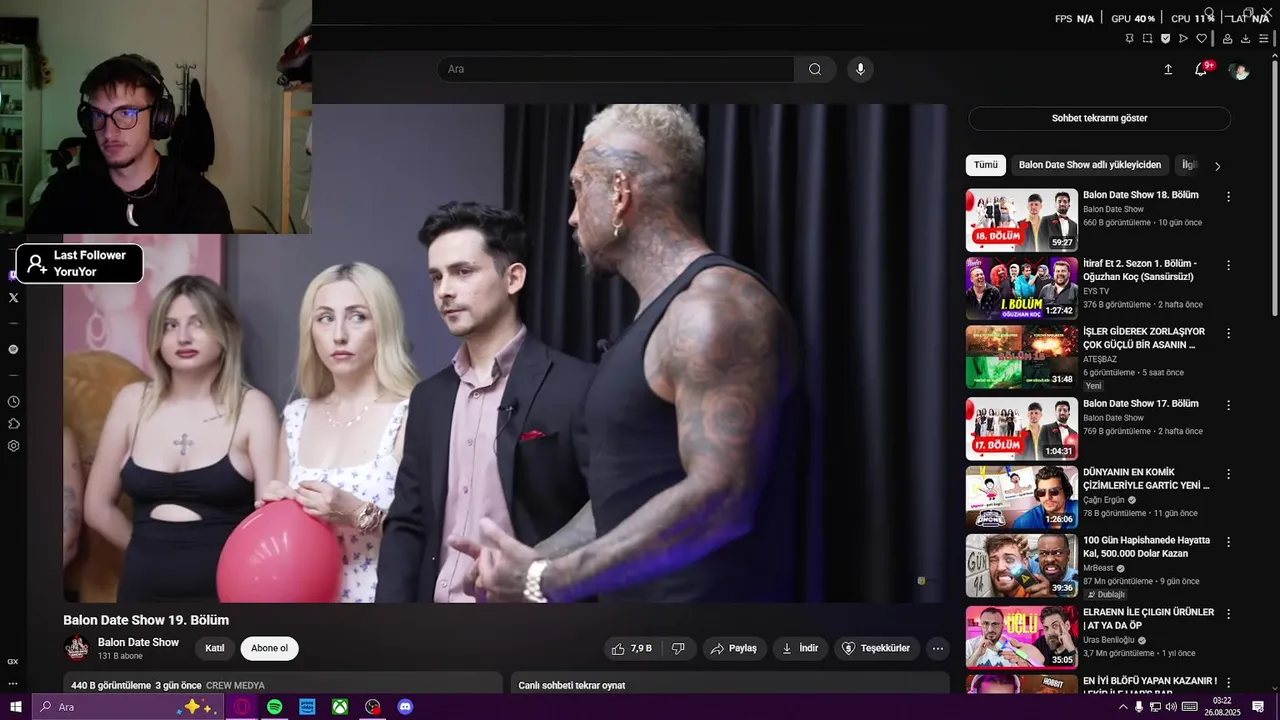The height and width of the screenshot is (720, 1280).
Task: Click the Abone ol subscribe button
Action: [269, 648]
